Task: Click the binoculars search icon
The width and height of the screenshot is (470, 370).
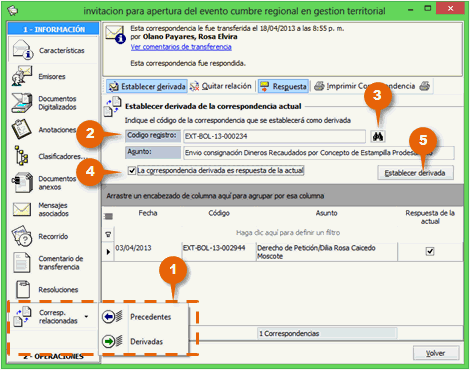Action: coord(378,136)
